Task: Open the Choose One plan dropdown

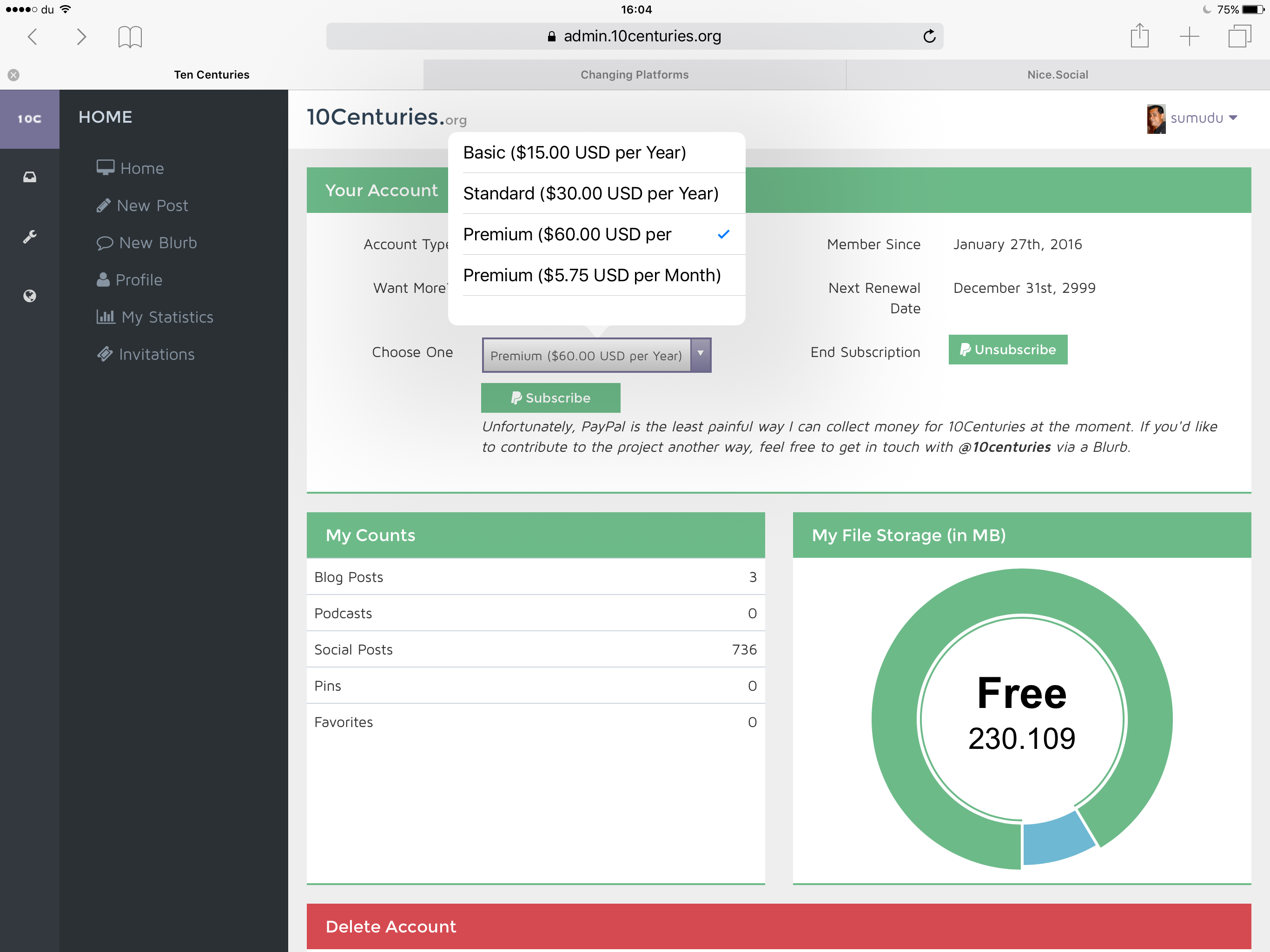Action: tap(596, 355)
